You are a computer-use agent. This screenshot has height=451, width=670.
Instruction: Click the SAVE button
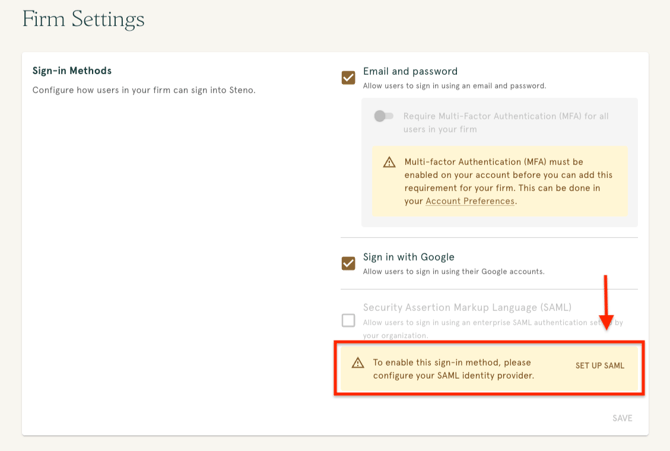[622, 418]
